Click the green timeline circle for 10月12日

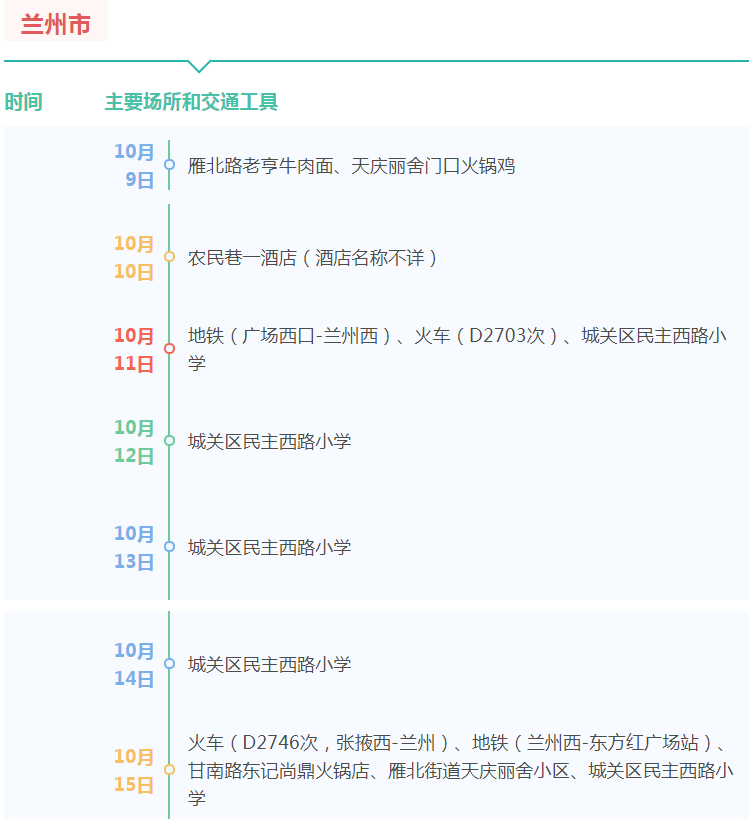click(x=169, y=441)
